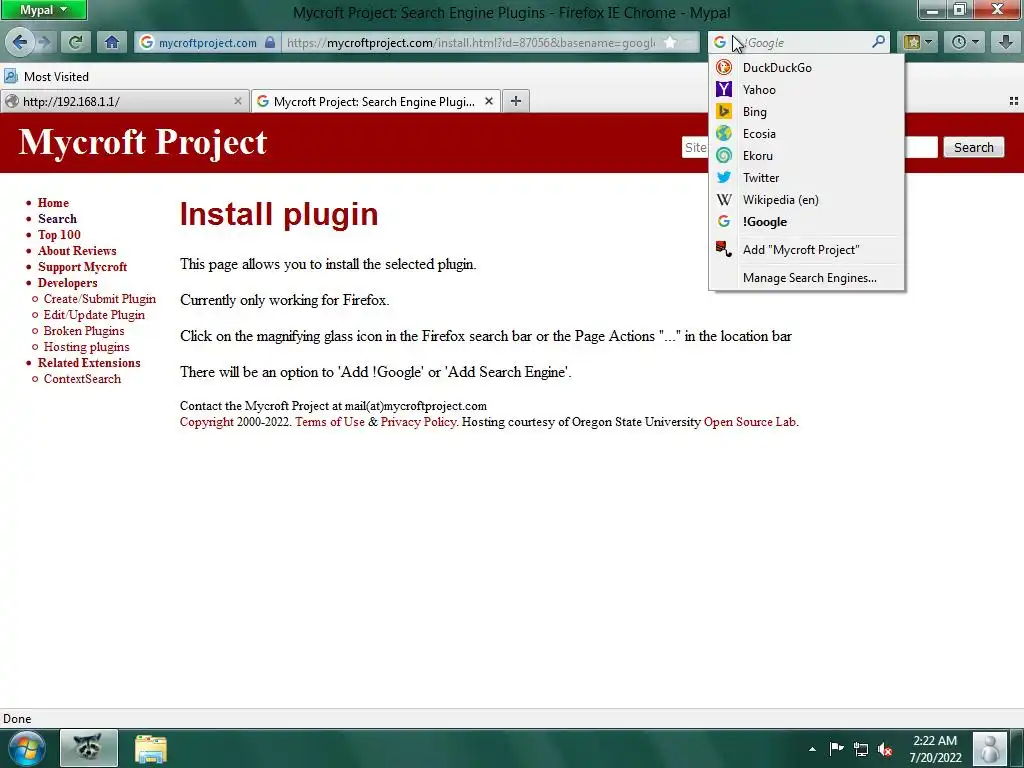1024x768 pixels.
Task: Open the Home page button
Action: coord(112,42)
